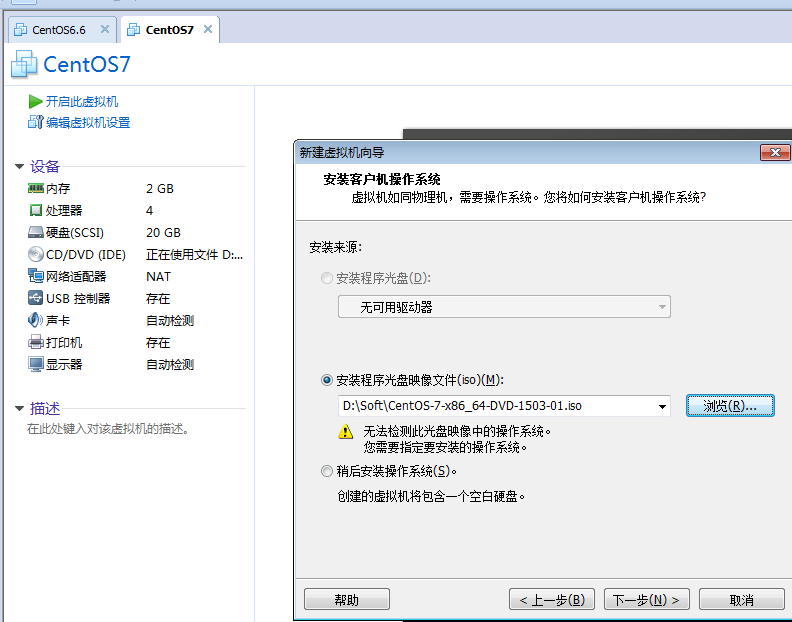This screenshot has width=792, height=622.
Task: Click the CentOS7 tab's VM icon
Action: coord(133,30)
